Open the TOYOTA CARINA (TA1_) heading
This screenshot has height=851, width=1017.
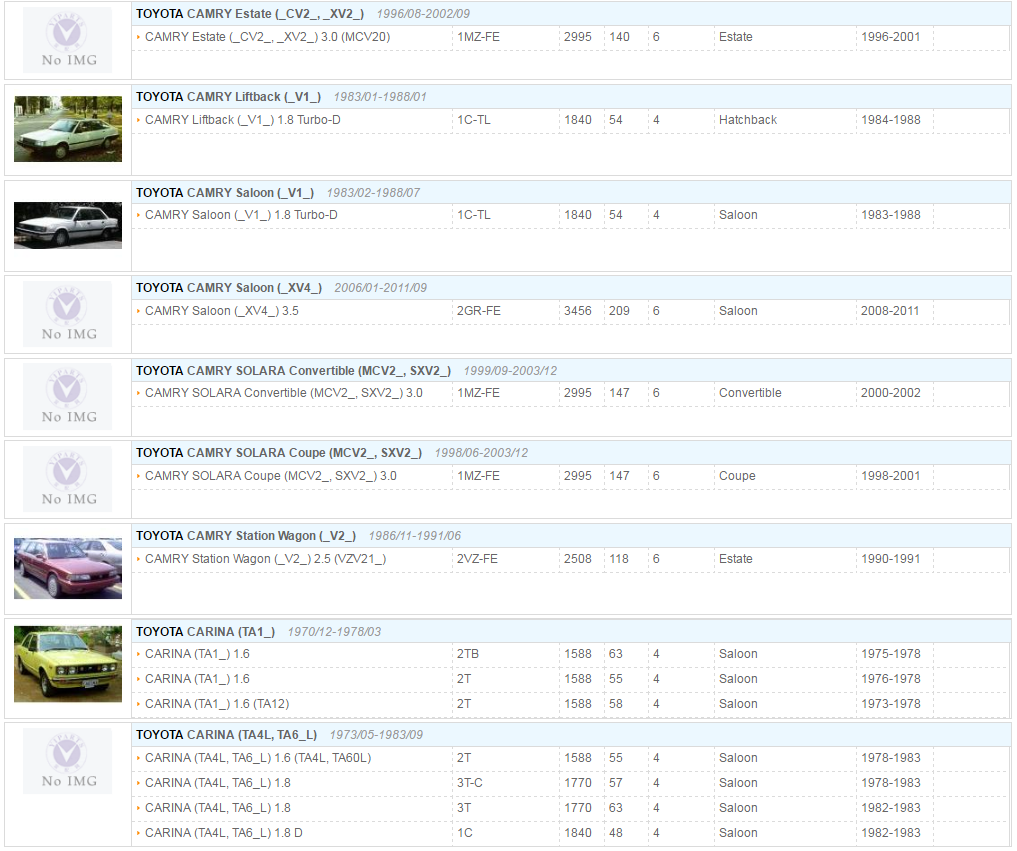[x=205, y=632]
